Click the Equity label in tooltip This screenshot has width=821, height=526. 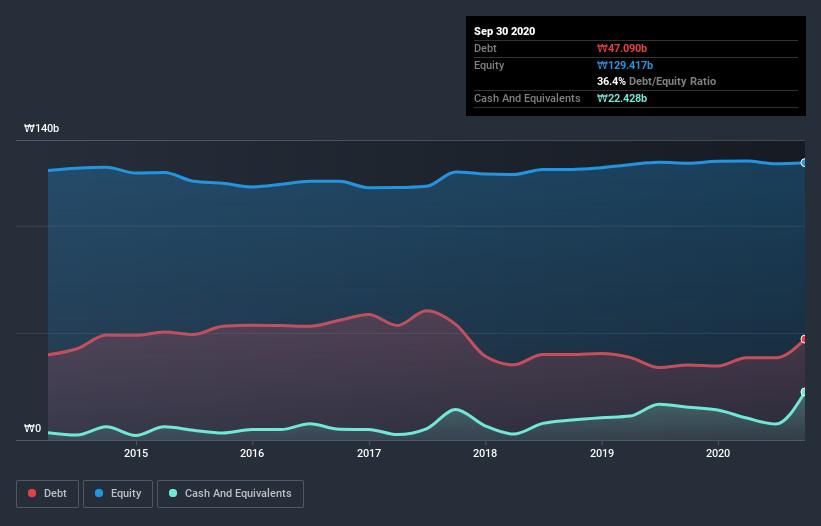click(489, 65)
